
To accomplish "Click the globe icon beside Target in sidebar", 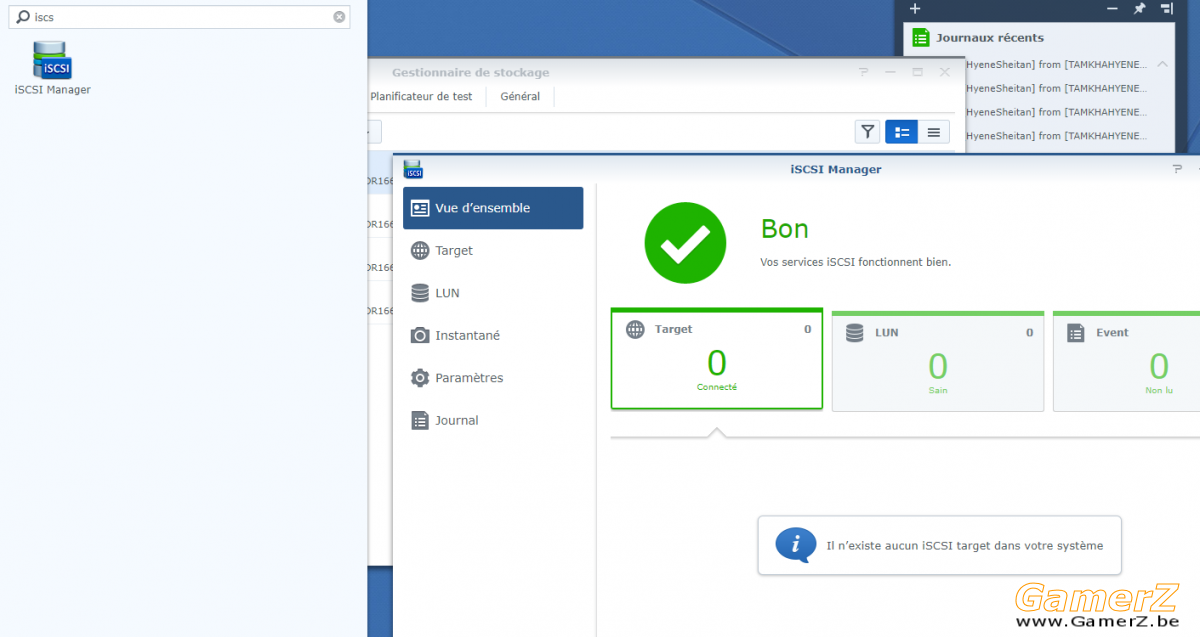I will (x=420, y=251).
